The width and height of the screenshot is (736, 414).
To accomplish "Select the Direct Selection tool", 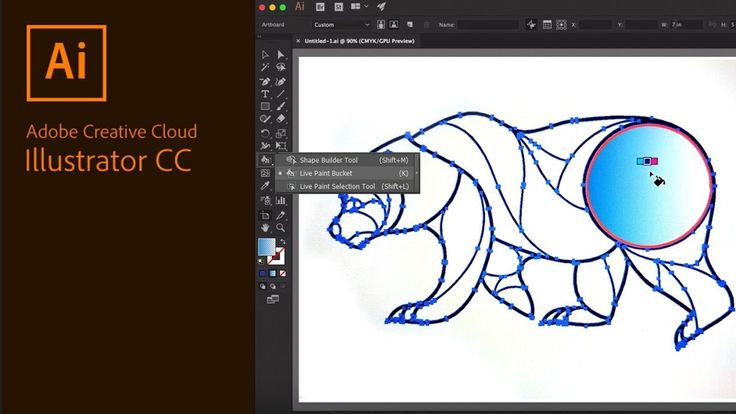I will 281,55.
